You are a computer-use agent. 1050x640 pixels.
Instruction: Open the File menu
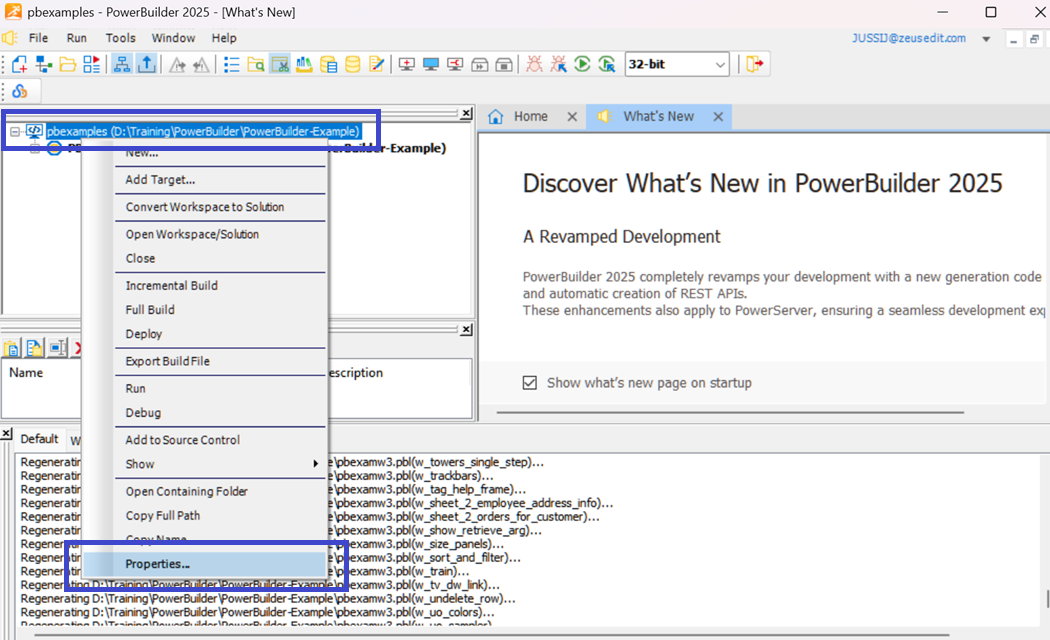[38, 38]
